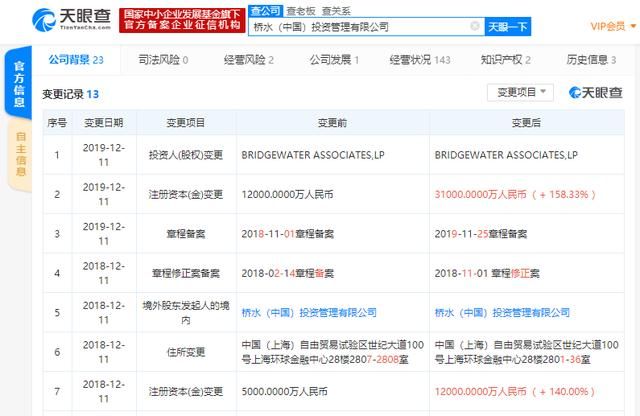Select the address ending 2801-36室
This screenshot has height=416, width=640.
[x=527, y=352]
